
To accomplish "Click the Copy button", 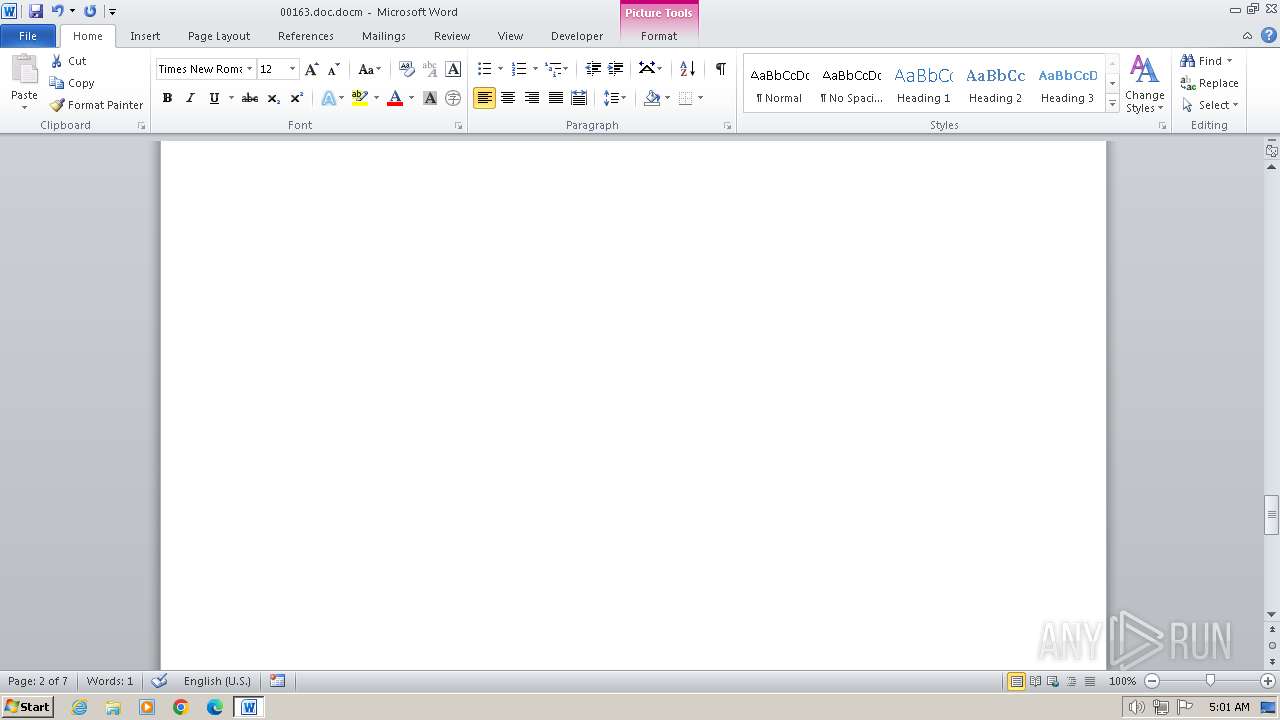I will [x=72, y=83].
